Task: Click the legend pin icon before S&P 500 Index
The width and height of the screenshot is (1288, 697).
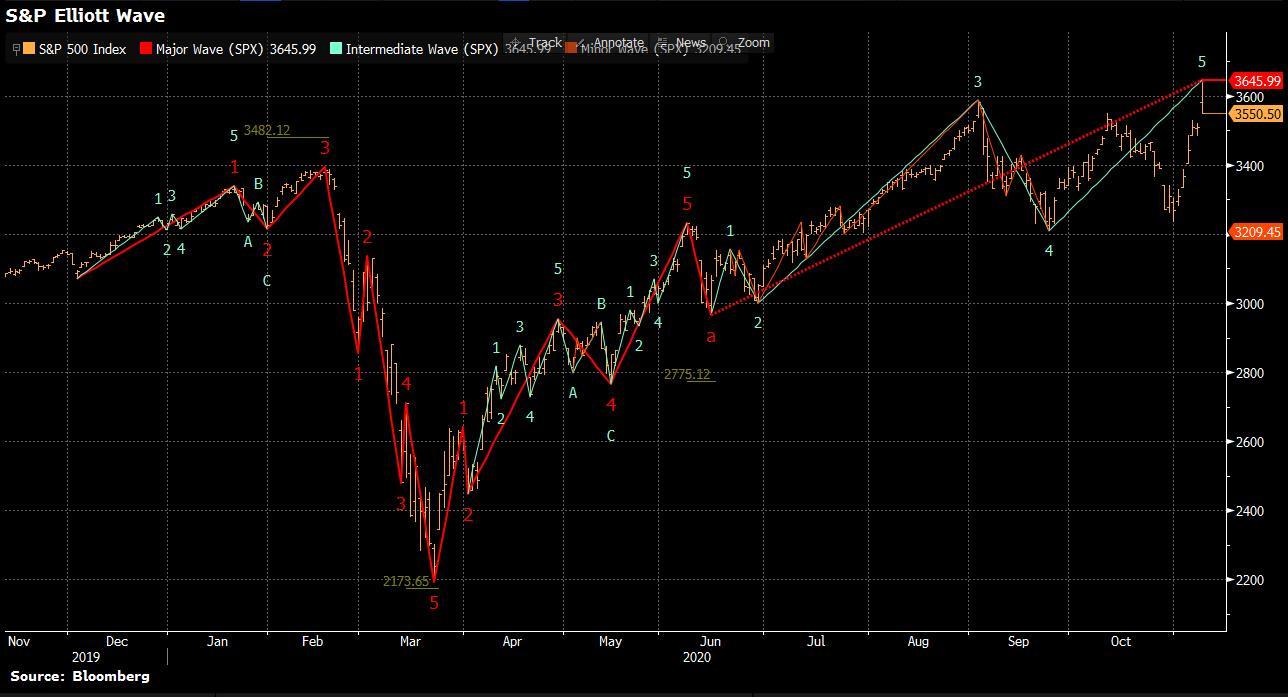Action: pyautogui.click(x=16, y=49)
